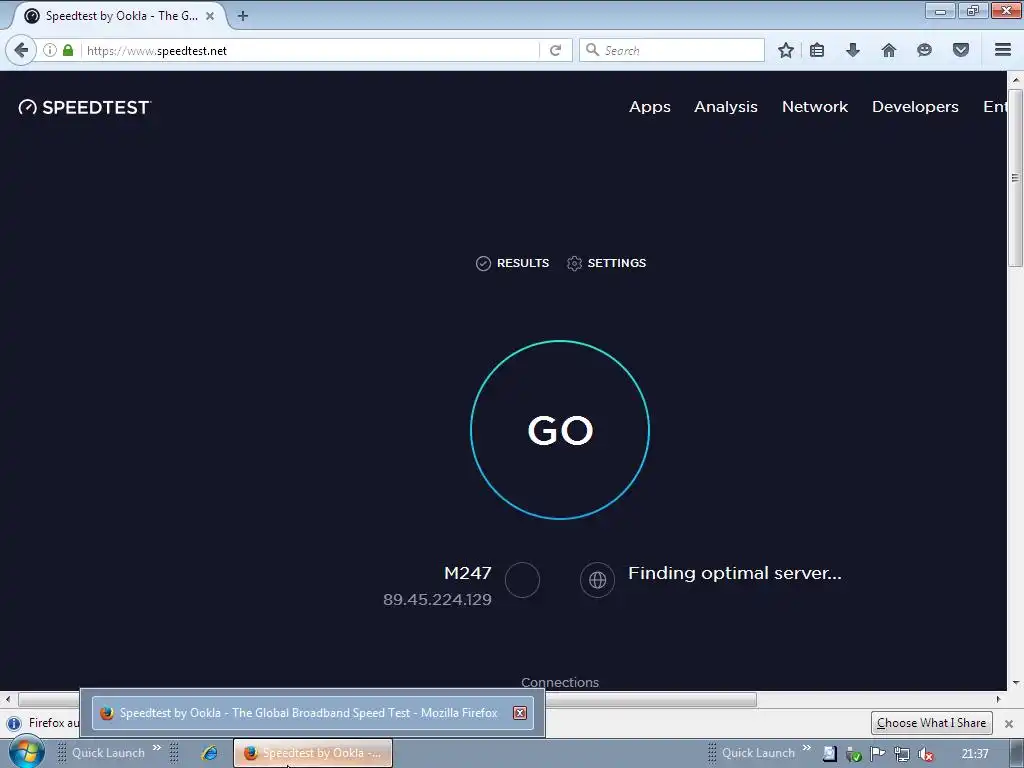Open Analysis navigation menu

(726, 107)
